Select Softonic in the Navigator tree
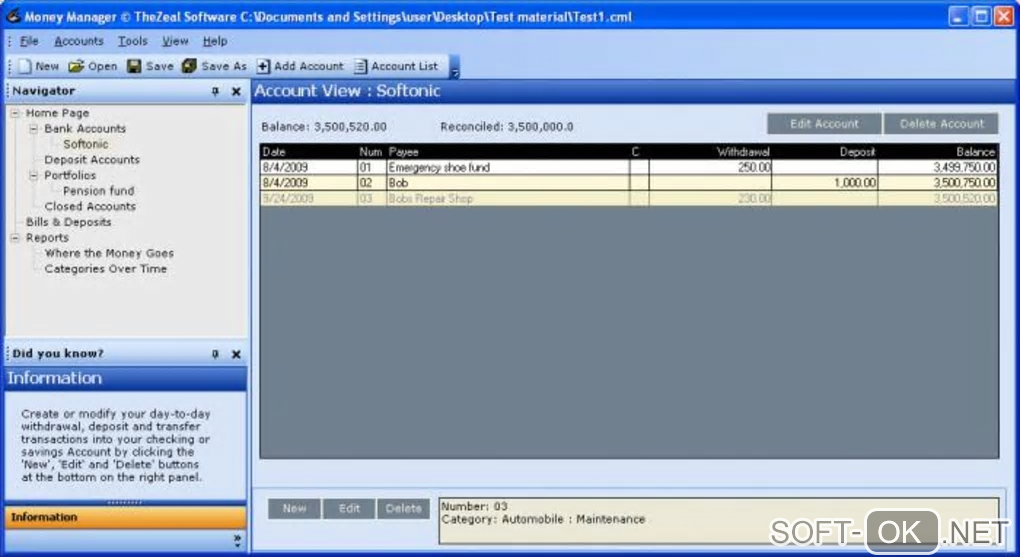Image resolution: width=1020 pixels, height=557 pixels. [85, 144]
